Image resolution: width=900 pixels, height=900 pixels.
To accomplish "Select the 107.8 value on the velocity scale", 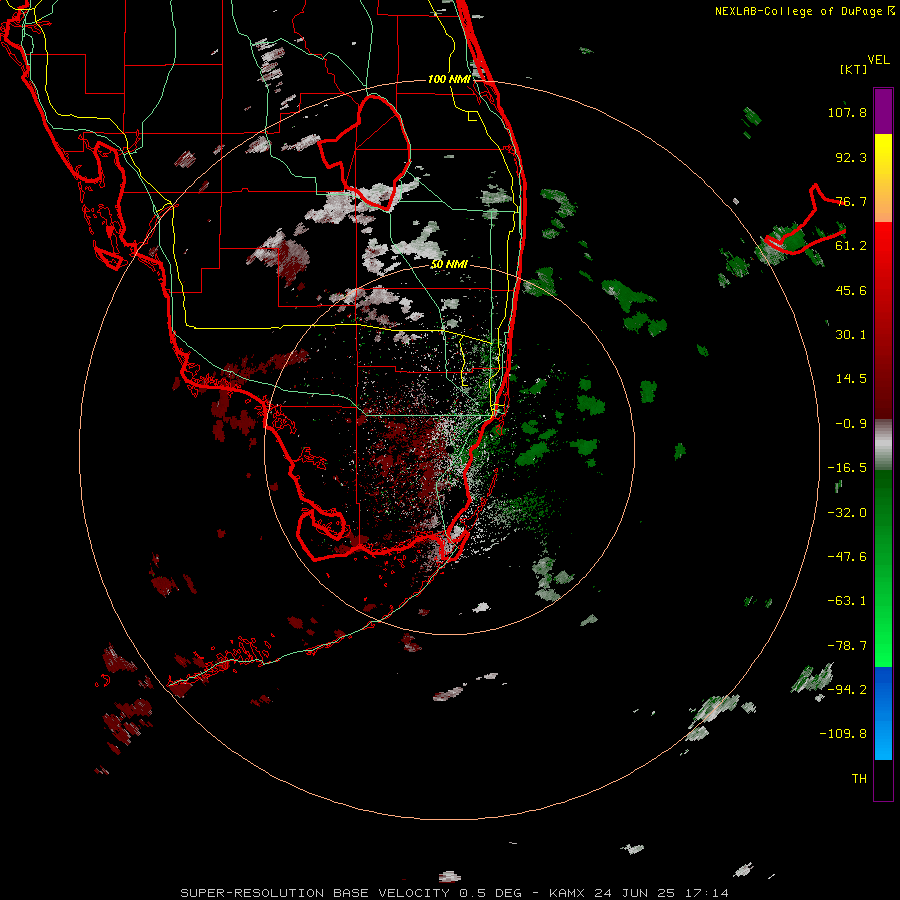I will pos(847,112).
